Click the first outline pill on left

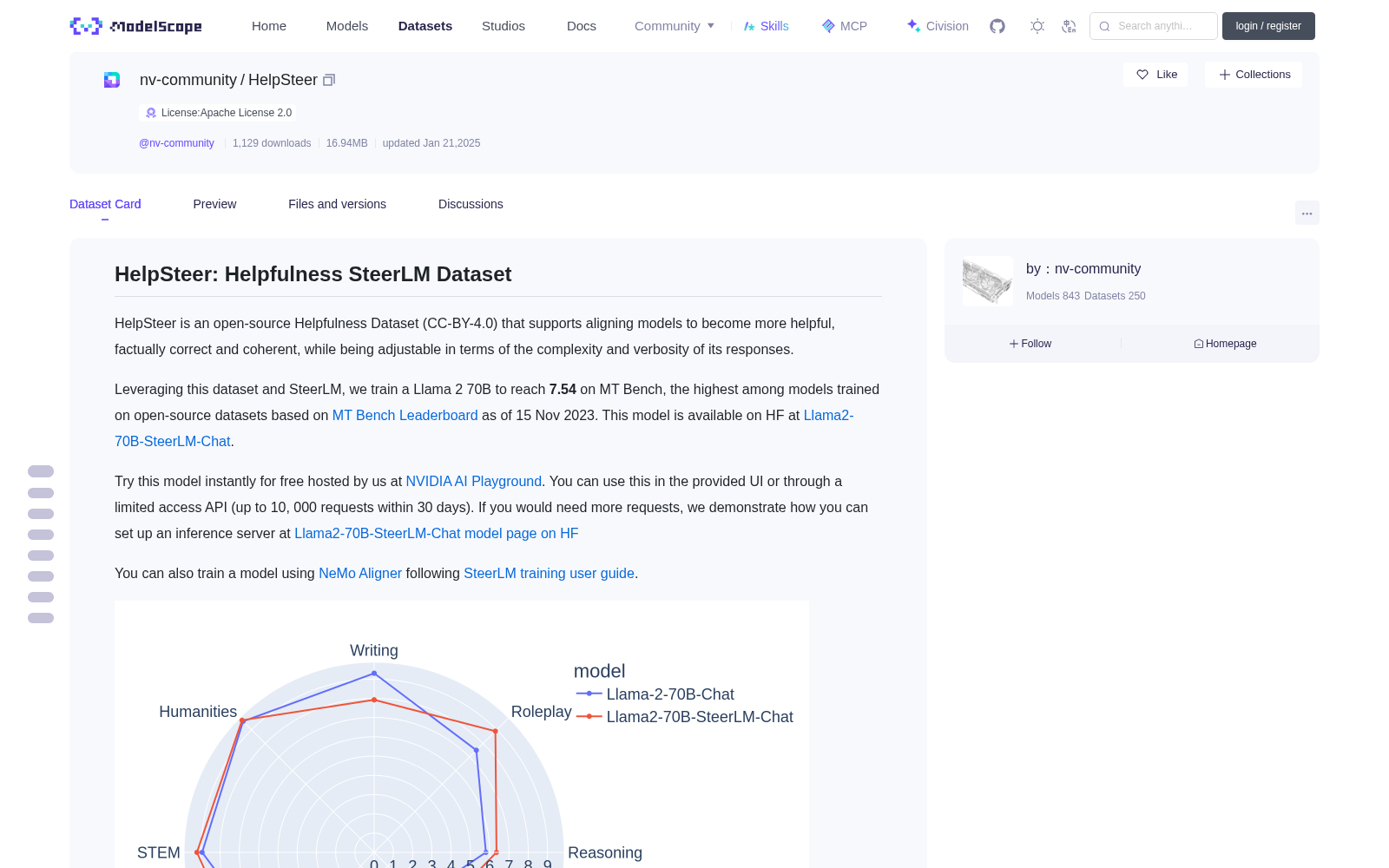click(x=41, y=471)
